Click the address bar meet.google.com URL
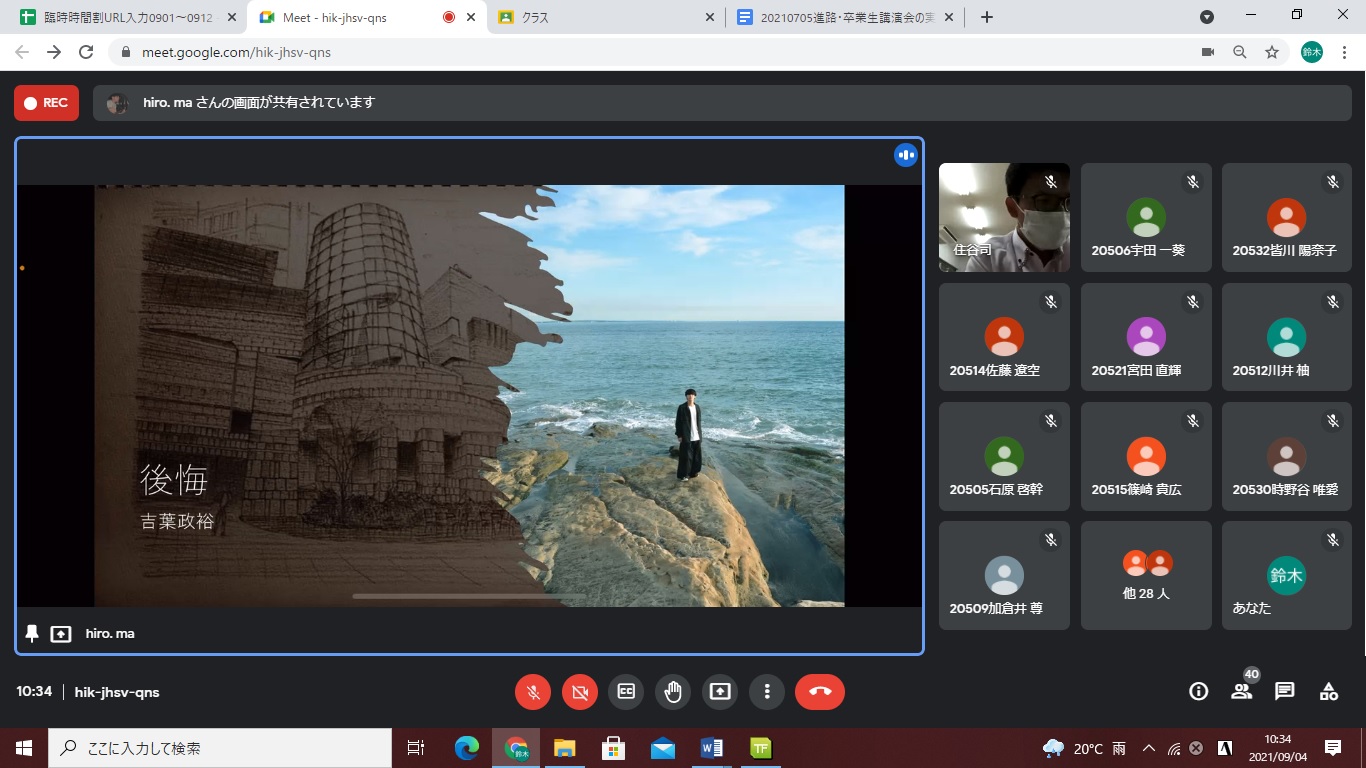This screenshot has width=1366, height=768. (239, 52)
